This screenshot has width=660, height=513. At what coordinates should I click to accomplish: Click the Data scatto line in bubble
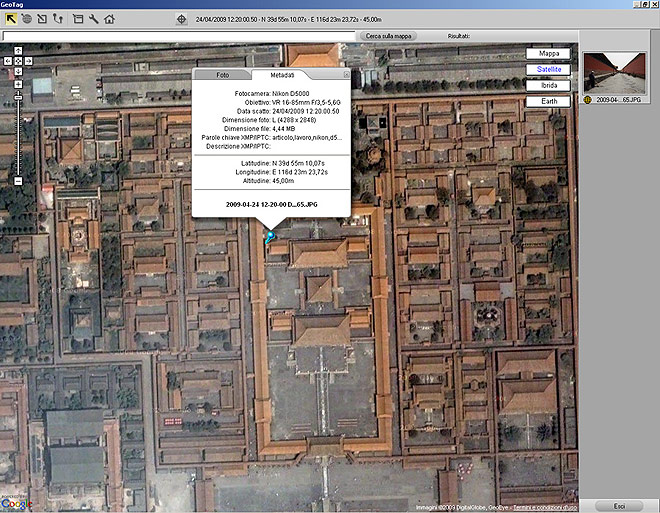coord(288,112)
